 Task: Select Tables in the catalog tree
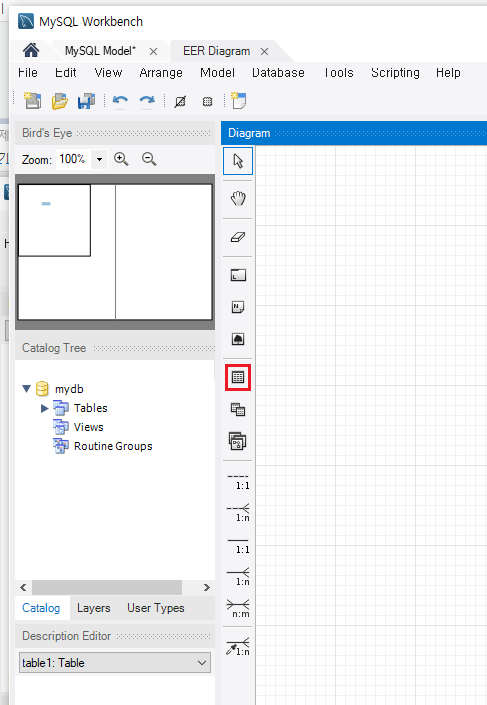pos(90,408)
